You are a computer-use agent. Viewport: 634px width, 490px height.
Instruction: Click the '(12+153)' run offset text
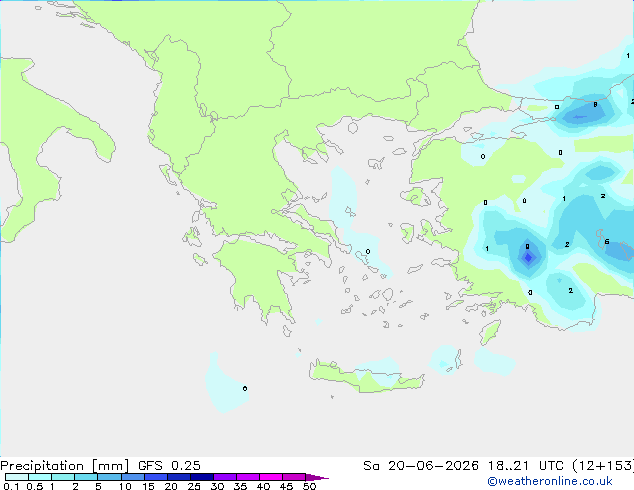(603, 466)
